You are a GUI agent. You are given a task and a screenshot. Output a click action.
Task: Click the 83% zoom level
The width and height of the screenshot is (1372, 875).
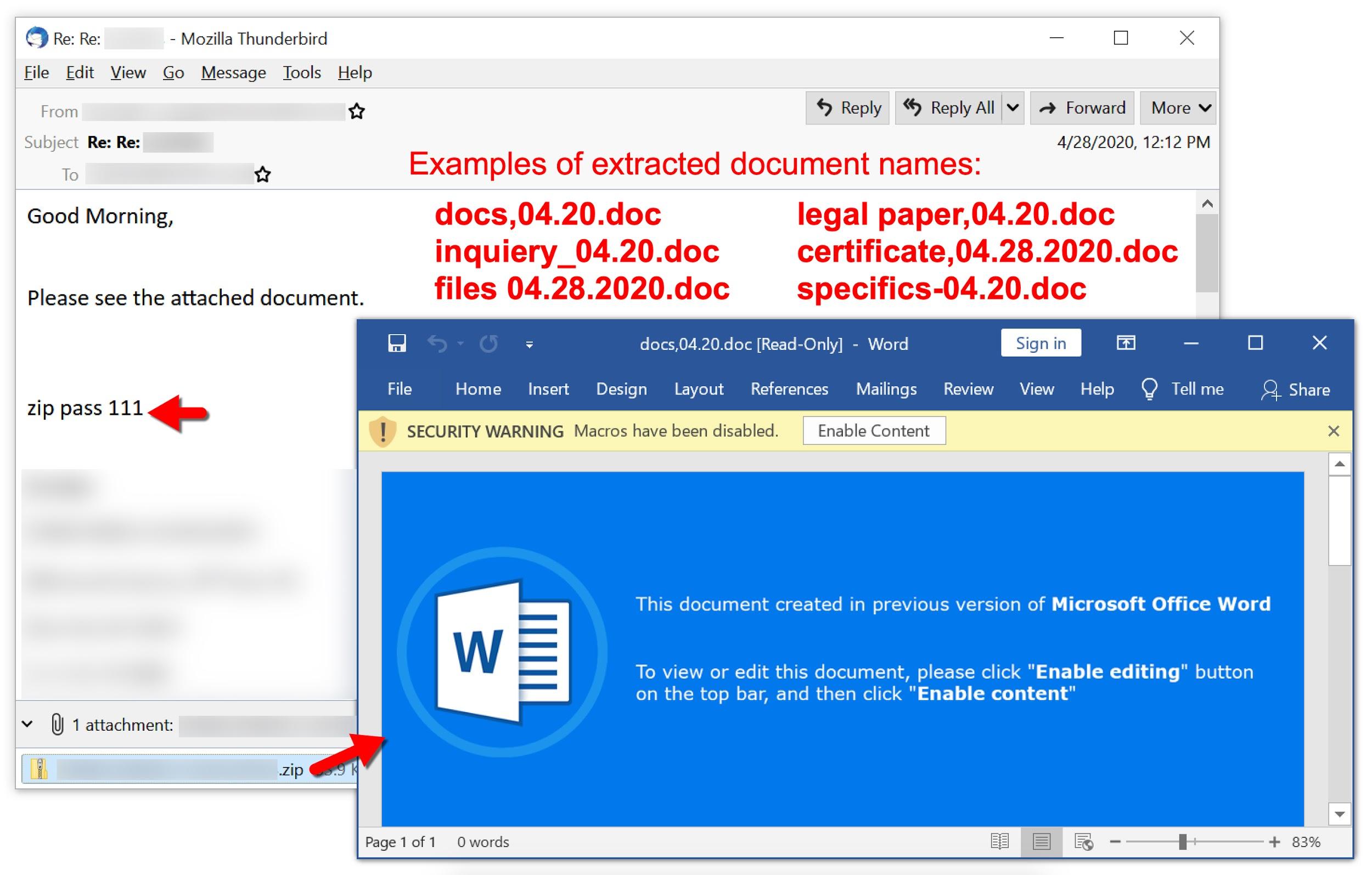click(x=1306, y=842)
